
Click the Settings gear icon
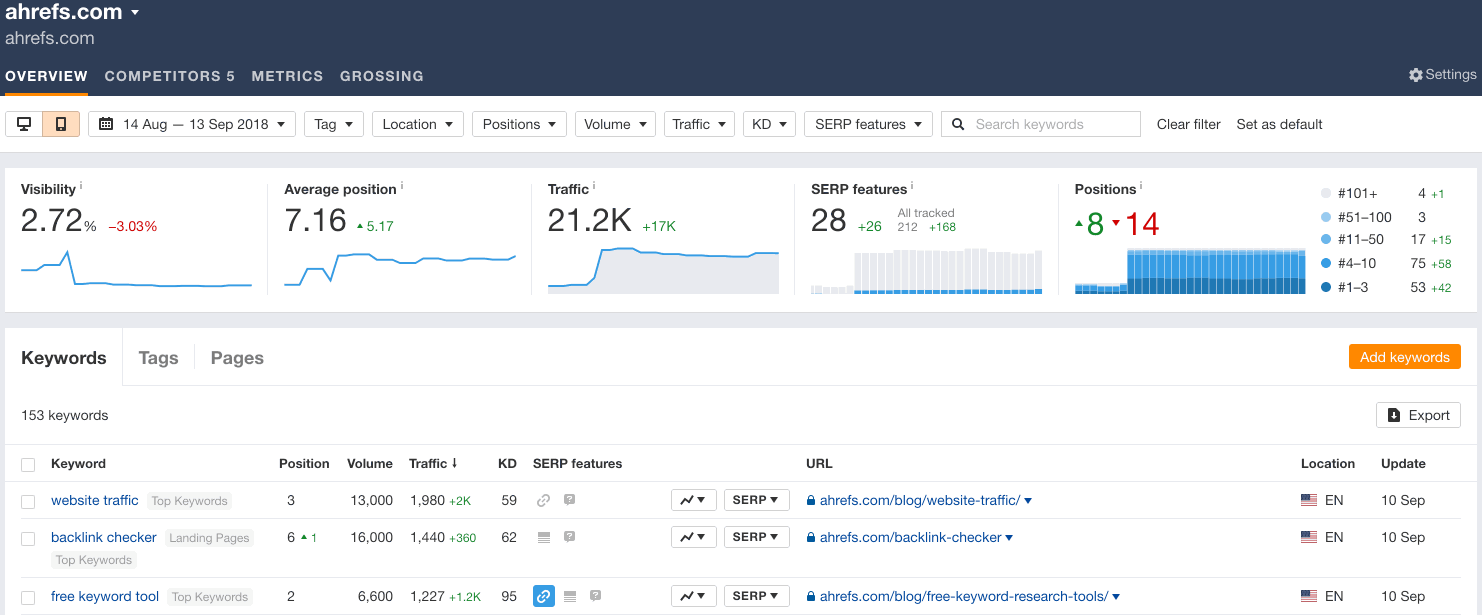[1415, 74]
